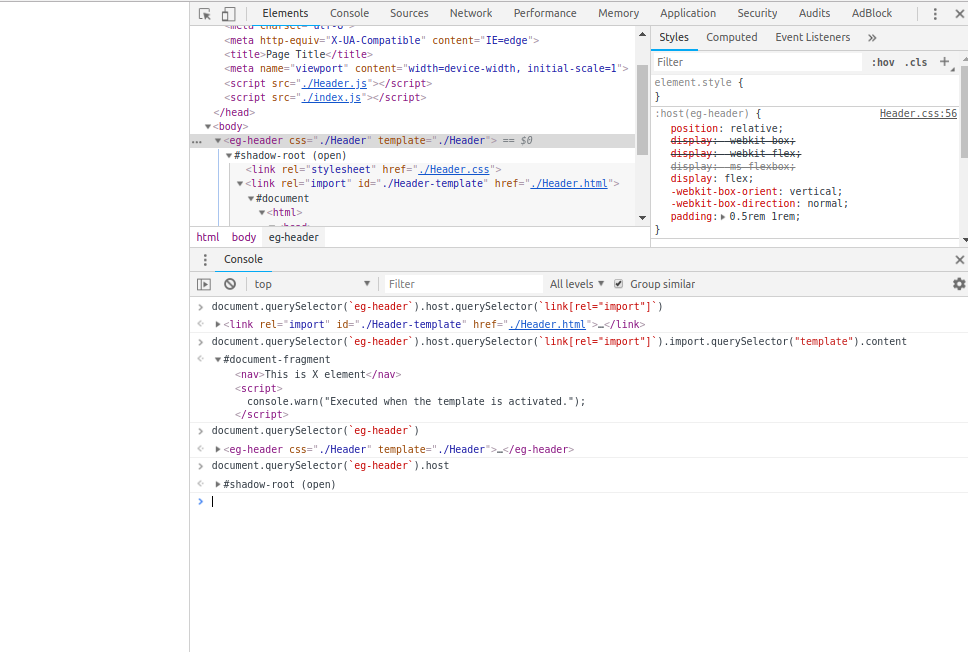Switch to the Sources tab
Image resolution: width=968 pixels, height=652 pixels.
pos(409,13)
